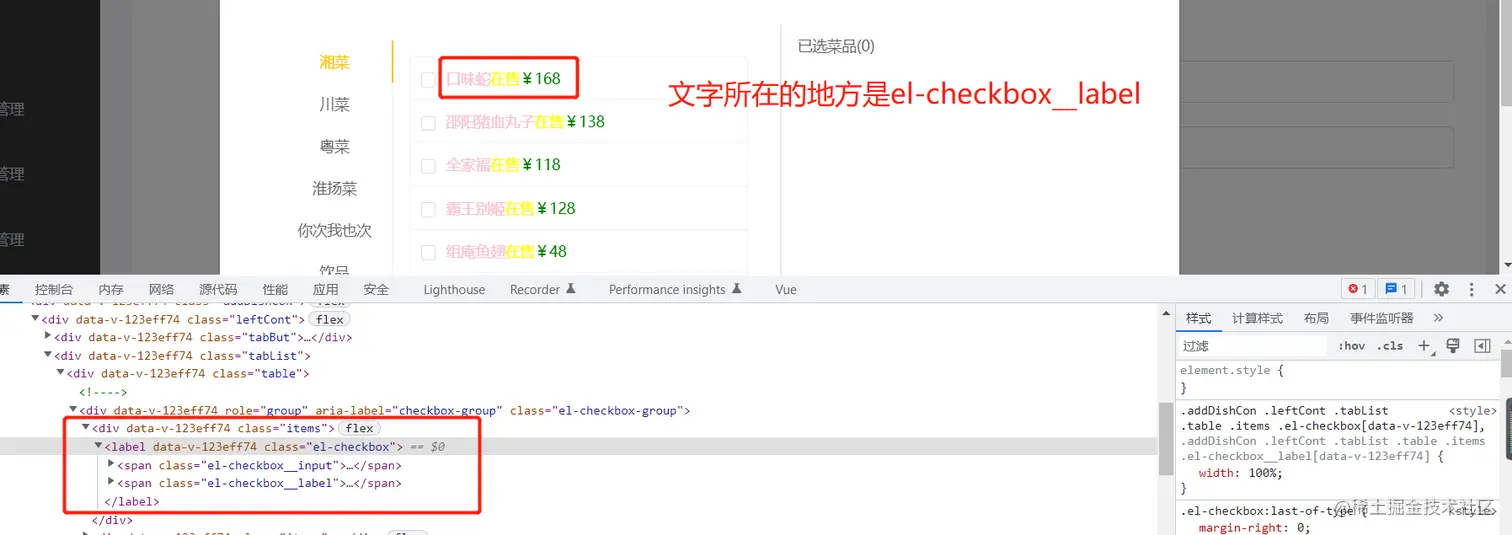Check the 口味蛇 dish checkbox

428,79
